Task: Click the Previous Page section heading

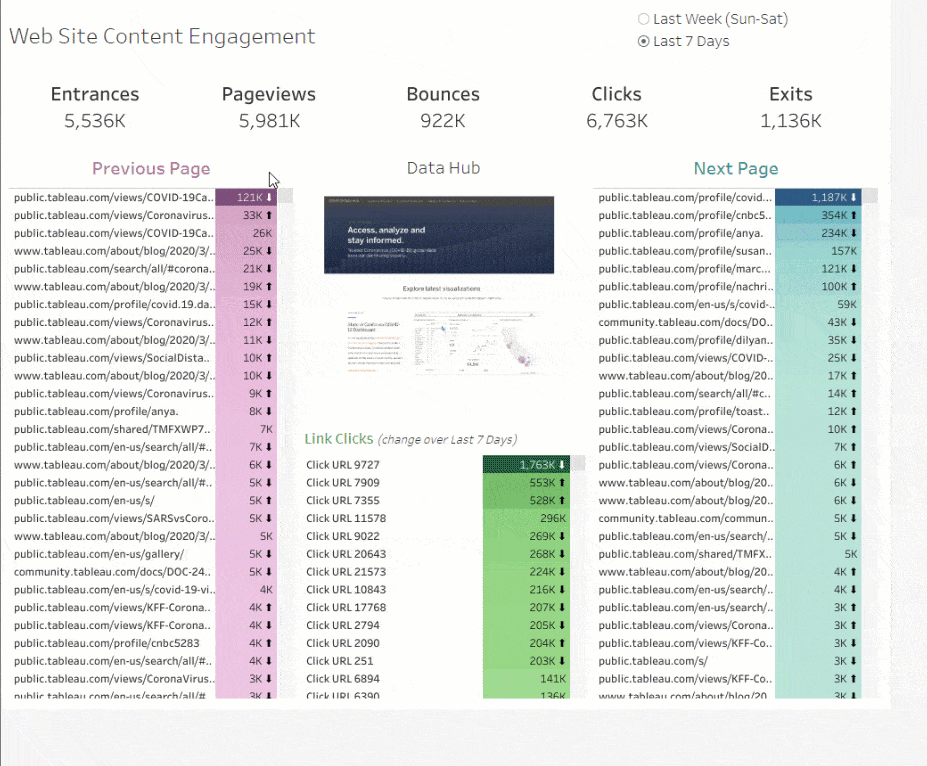Action: (x=151, y=169)
